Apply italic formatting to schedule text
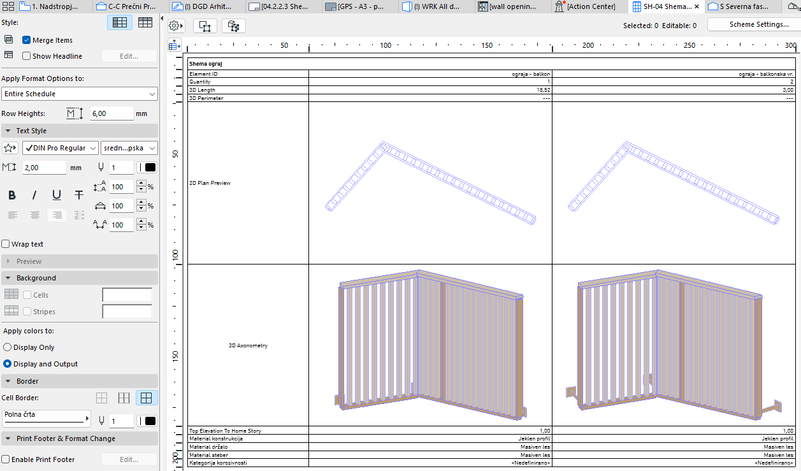801x471 pixels. (x=35, y=195)
